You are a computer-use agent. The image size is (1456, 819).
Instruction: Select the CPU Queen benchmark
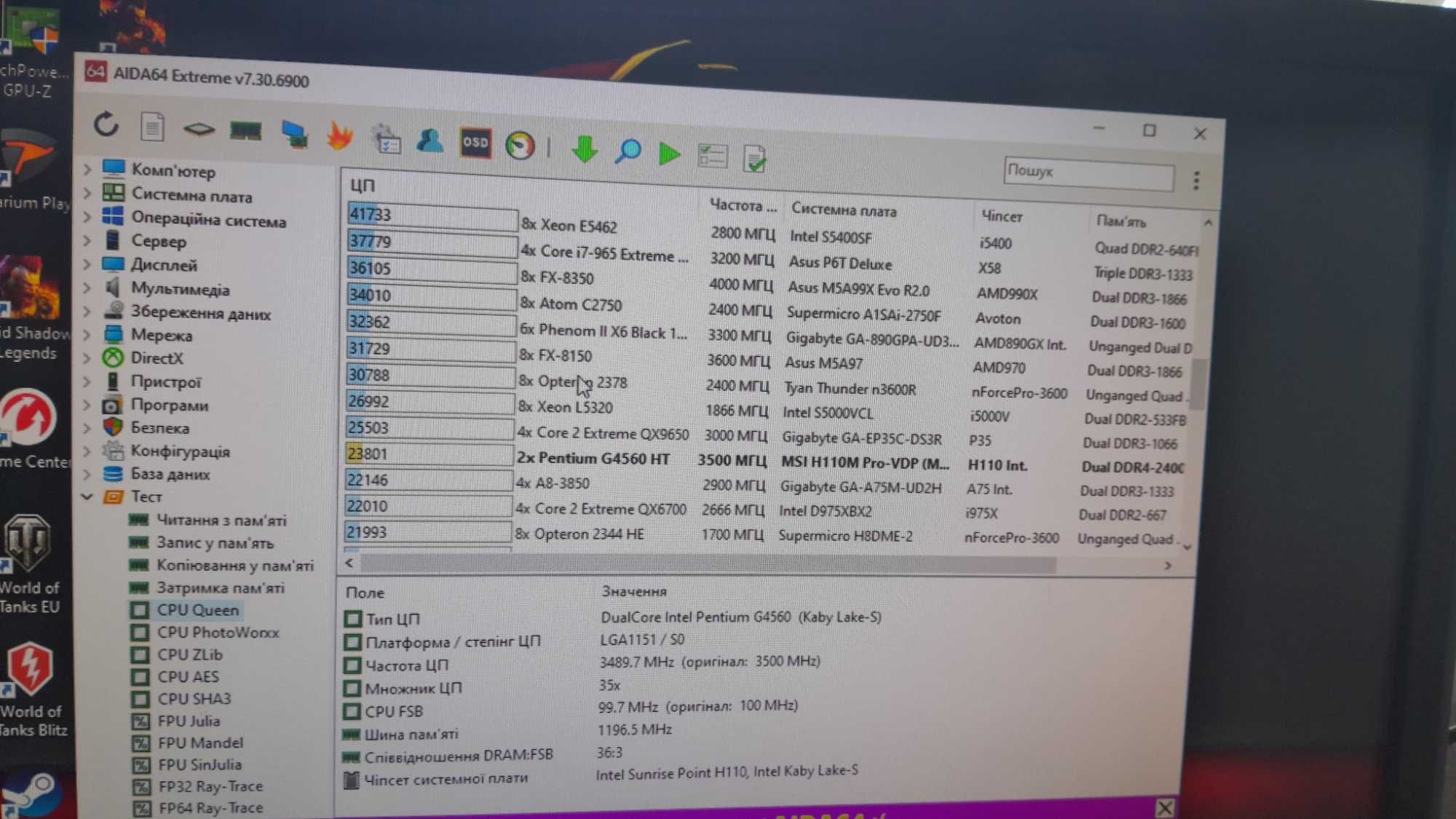click(198, 610)
